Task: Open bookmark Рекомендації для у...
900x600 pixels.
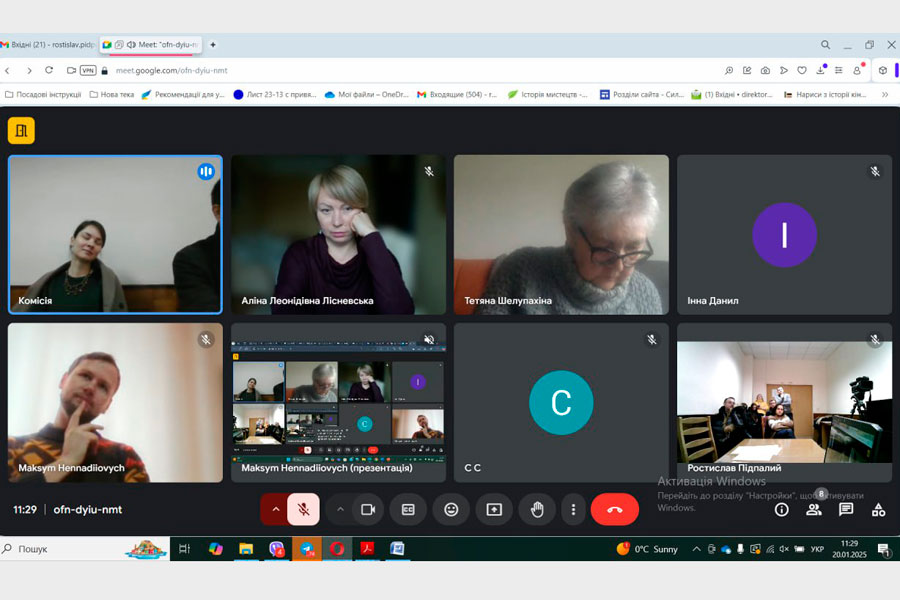Action: click(183, 95)
